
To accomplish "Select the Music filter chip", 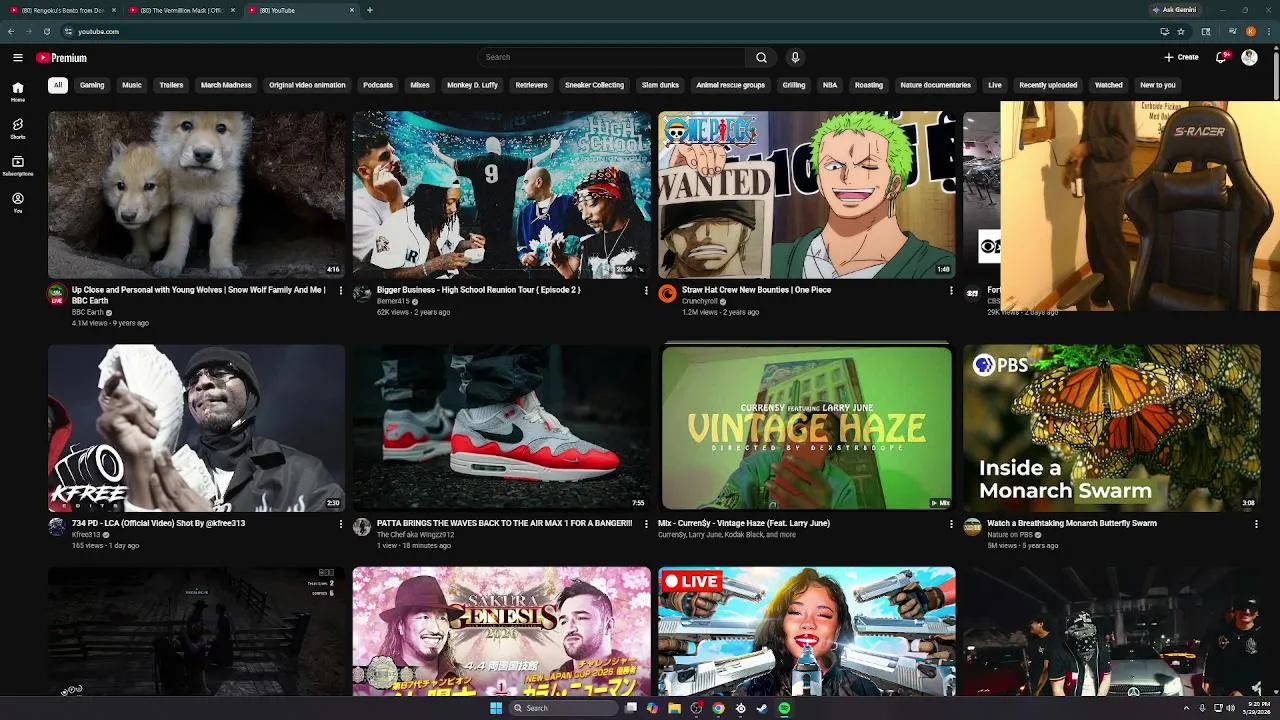I will pos(132,85).
